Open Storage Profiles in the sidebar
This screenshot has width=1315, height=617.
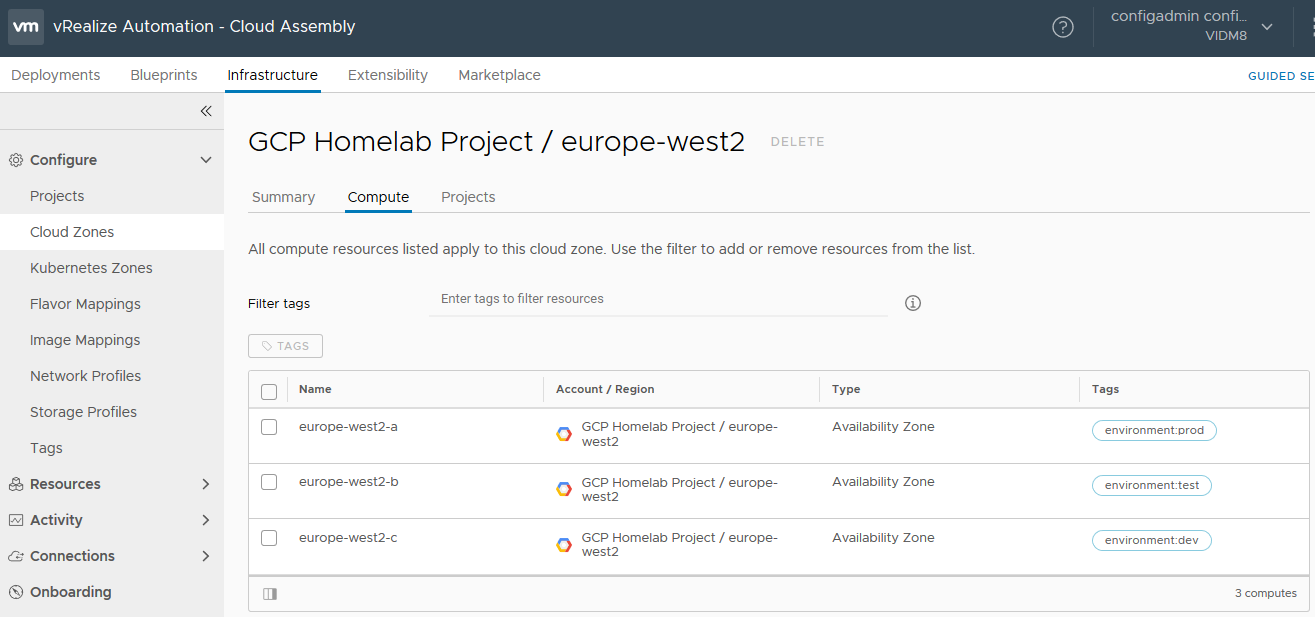(x=83, y=412)
